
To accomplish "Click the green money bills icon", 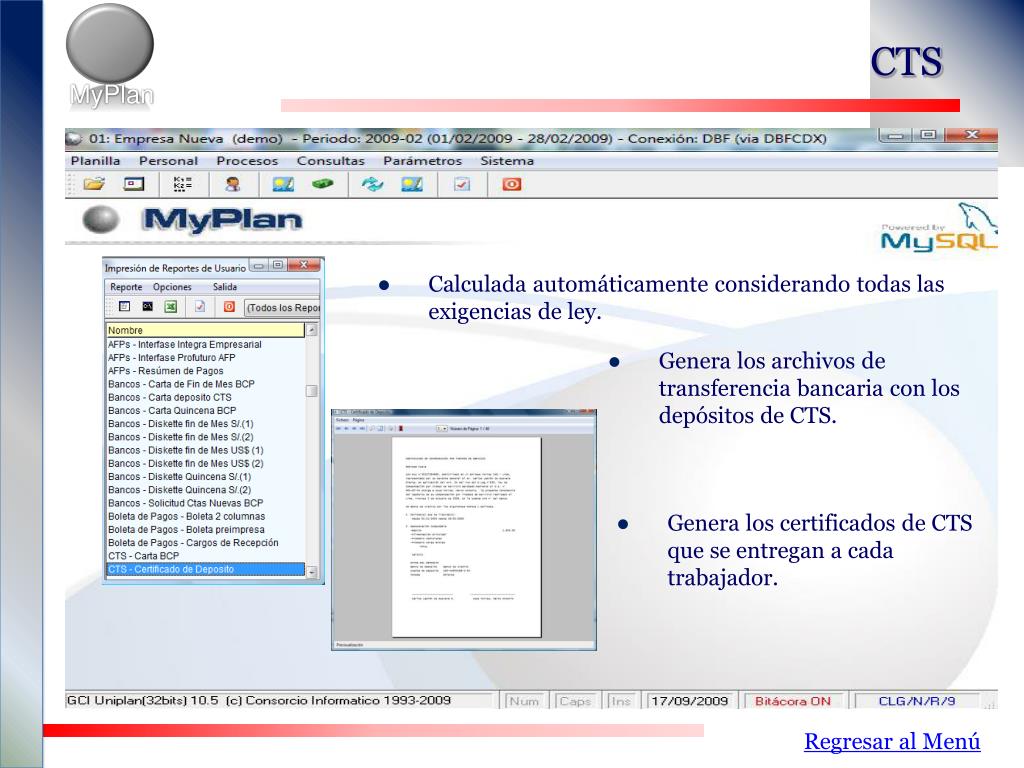I will pos(323,184).
